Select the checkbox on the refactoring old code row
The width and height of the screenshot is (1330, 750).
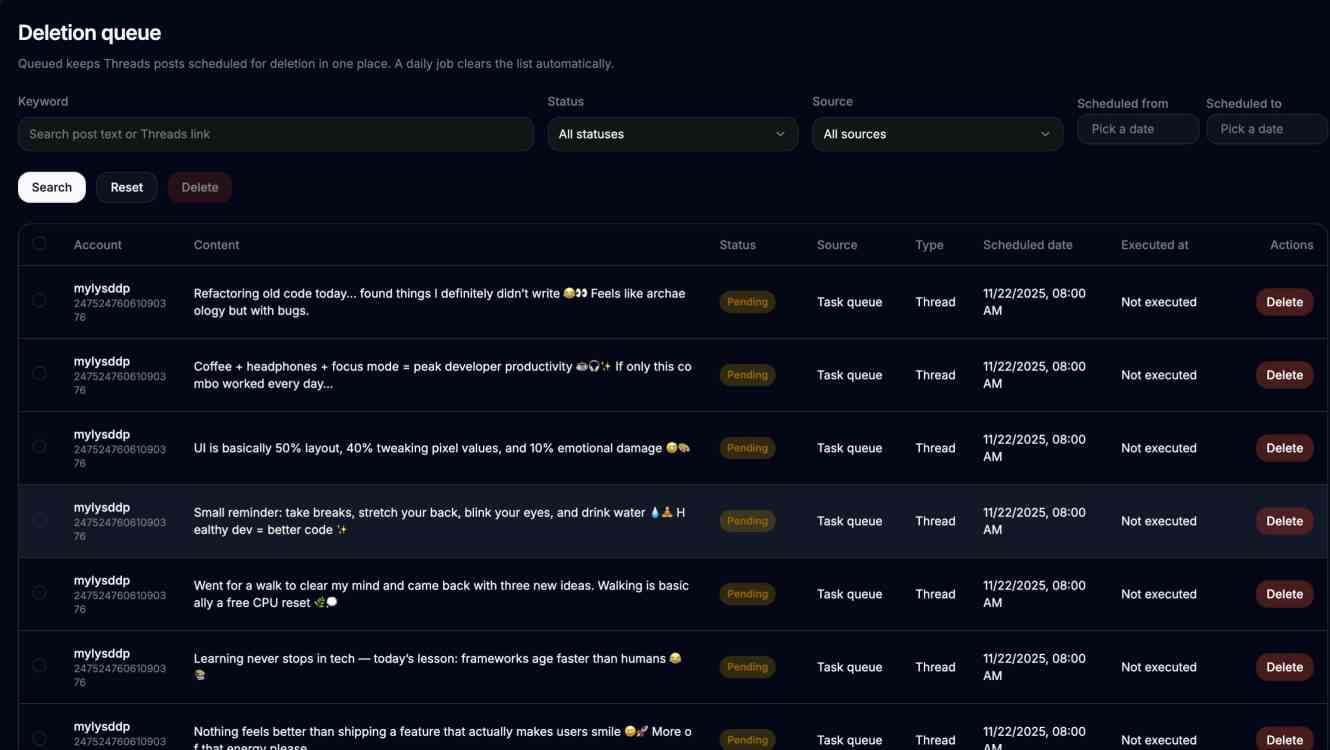40,301
